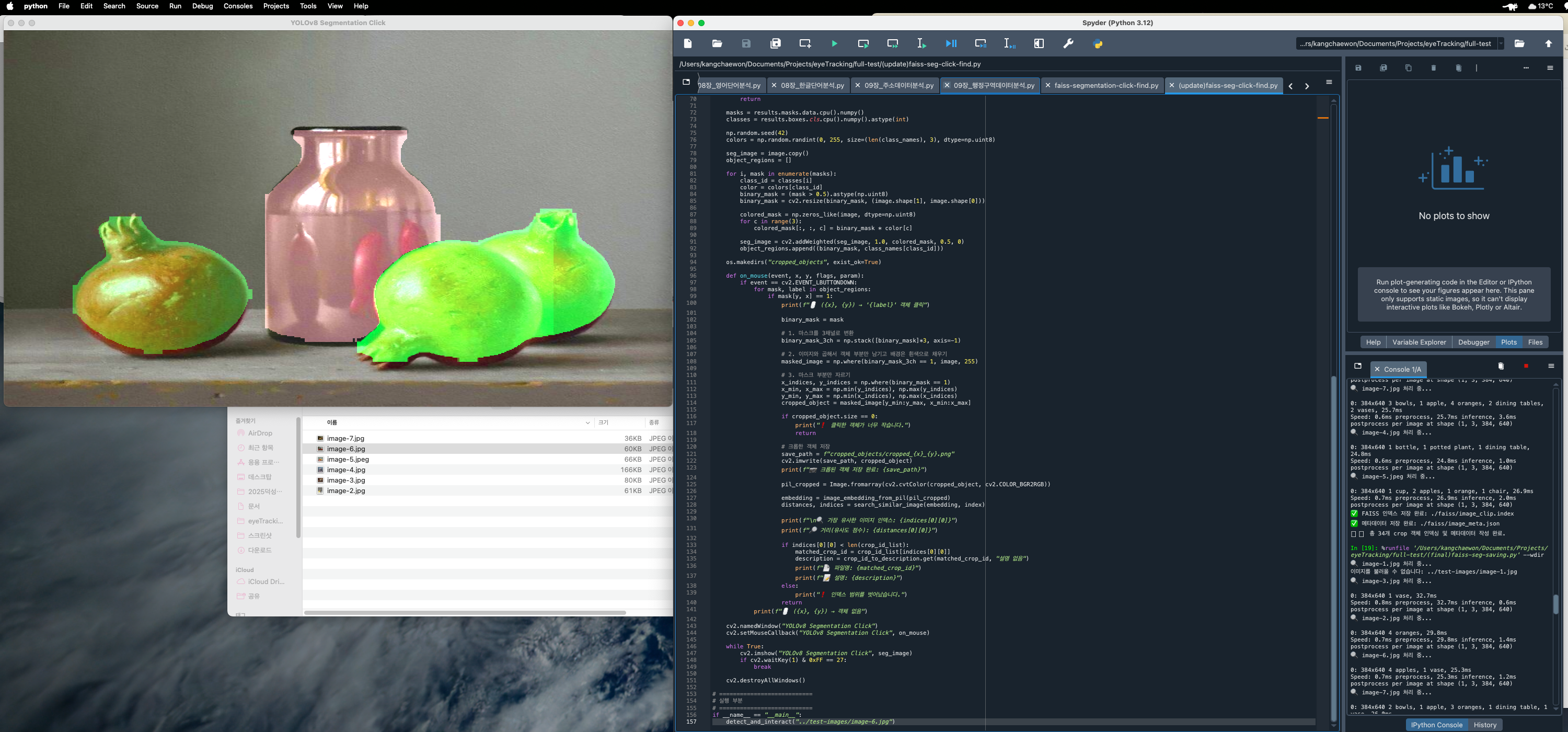Click the Save all files icon
The width and height of the screenshot is (1568, 732).
[775, 44]
